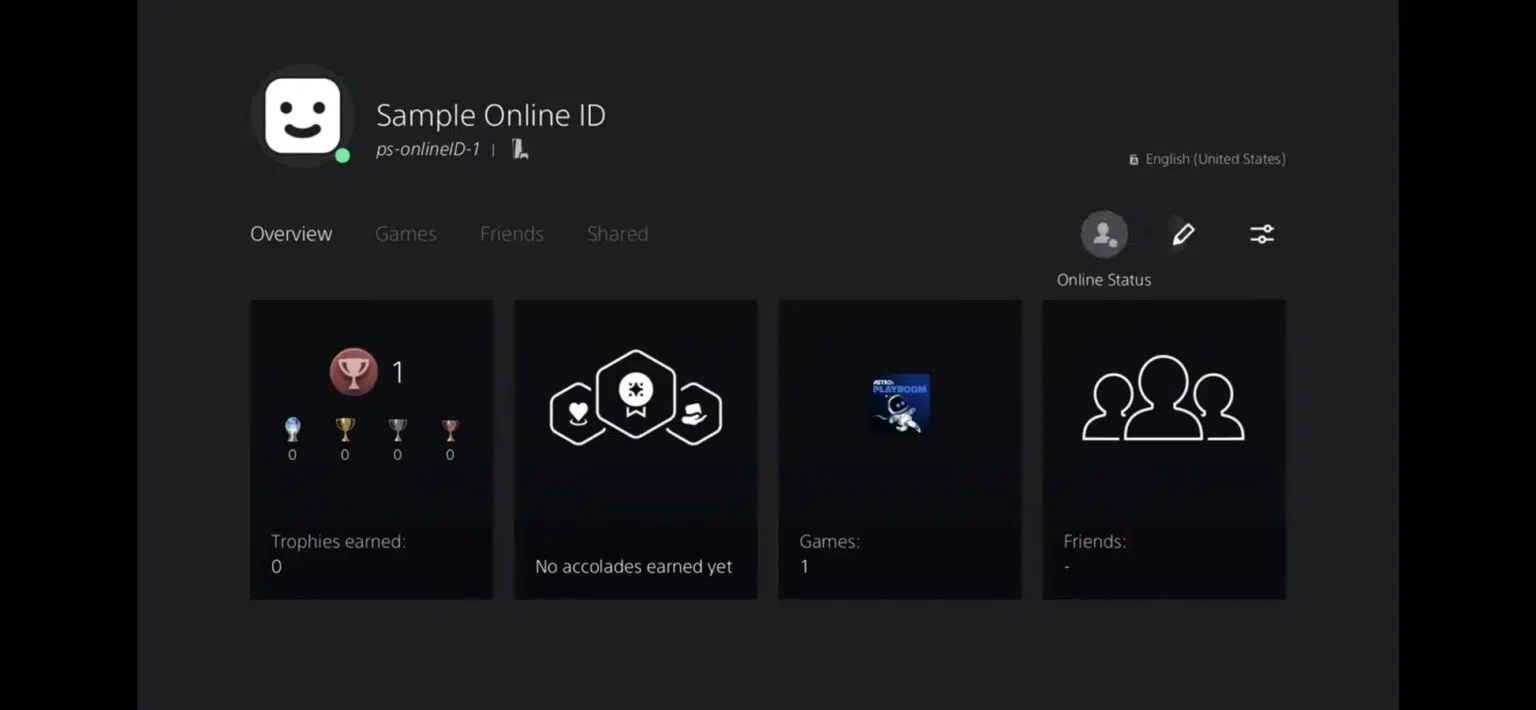Viewport: 1536px width, 710px height.
Task: Click the English (United States) language label
Action: (x=1214, y=159)
